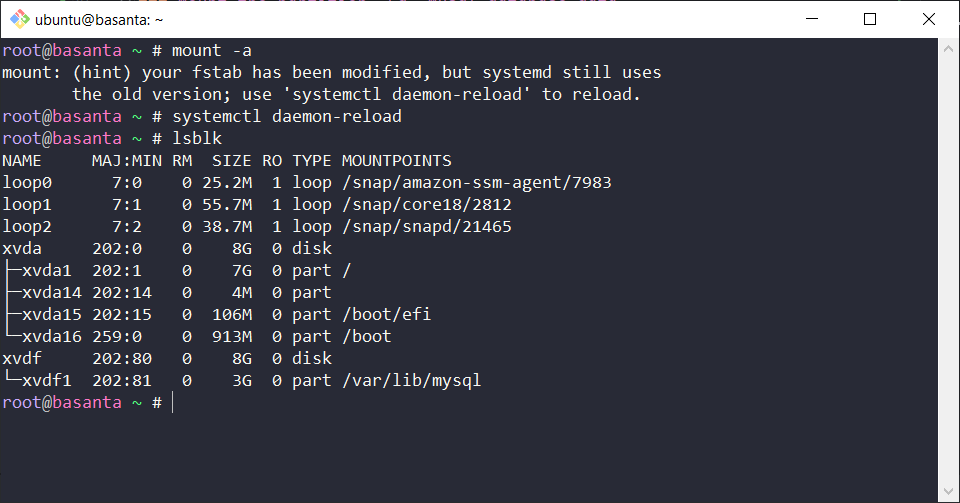Click the /snap/snapd/21465 mount path
The height and width of the screenshot is (503, 960).
coord(426,226)
